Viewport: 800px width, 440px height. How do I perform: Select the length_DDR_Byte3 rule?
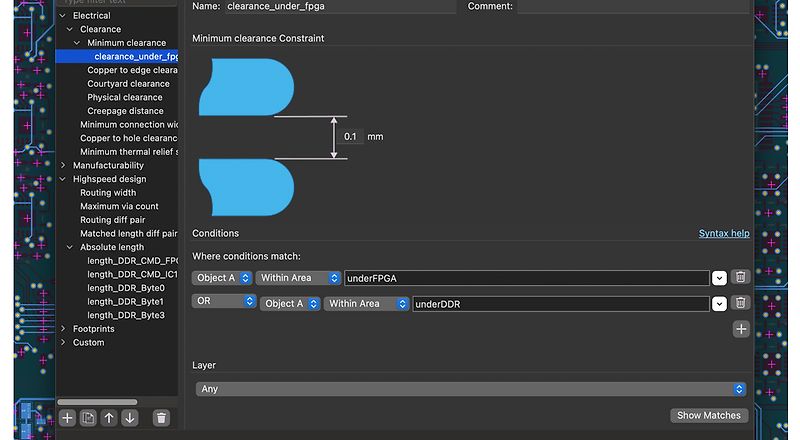tap(126, 315)
